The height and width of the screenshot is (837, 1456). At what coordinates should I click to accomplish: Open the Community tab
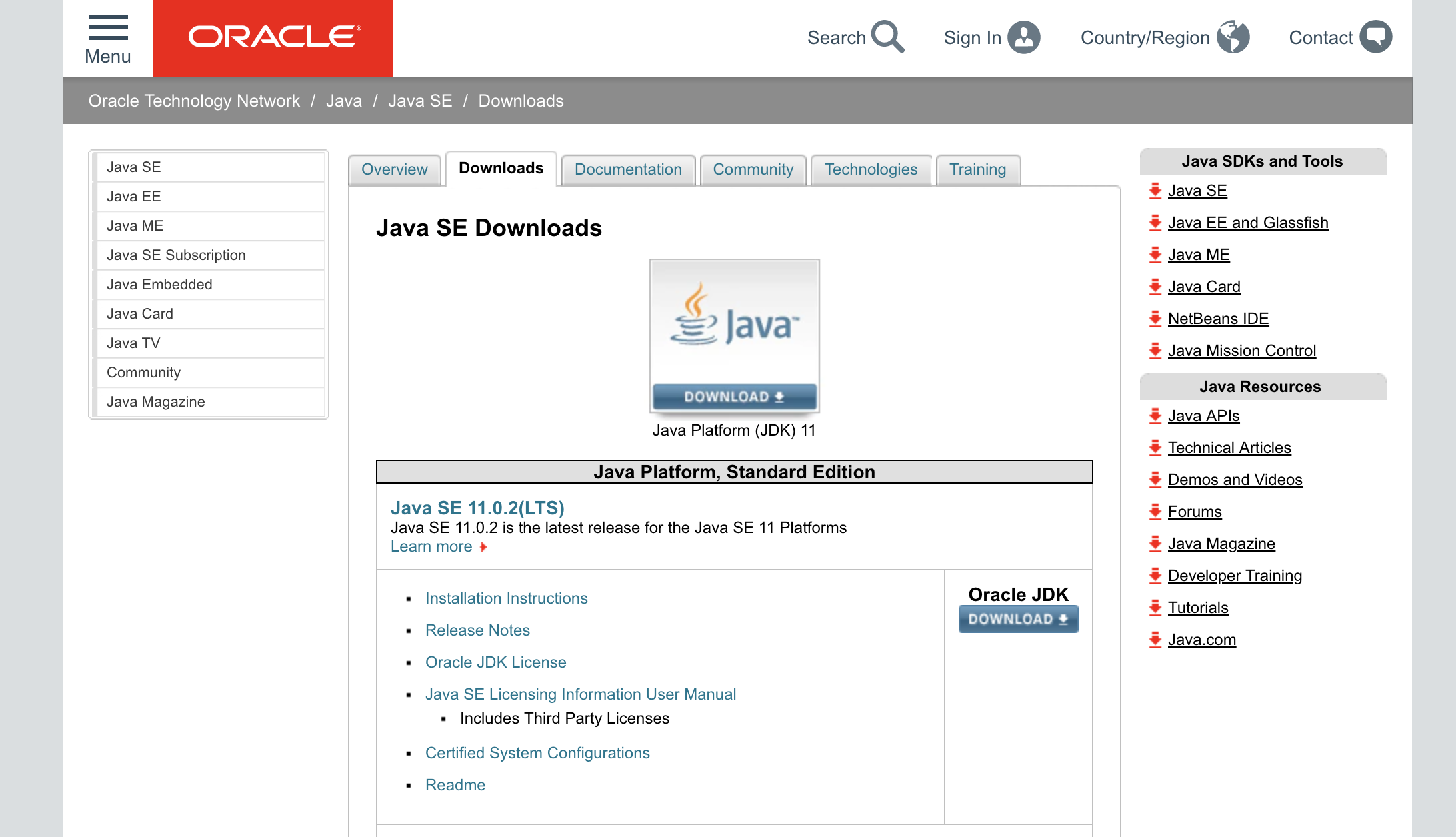click(753, 170)
